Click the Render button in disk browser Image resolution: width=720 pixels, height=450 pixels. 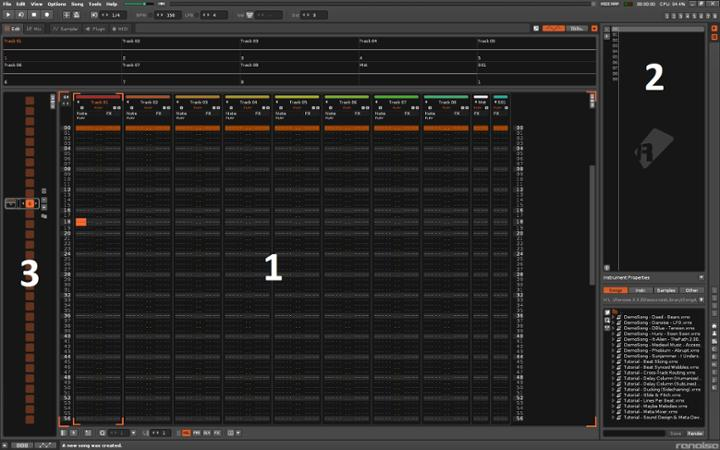pyautogui.click(x=695, y=433)
